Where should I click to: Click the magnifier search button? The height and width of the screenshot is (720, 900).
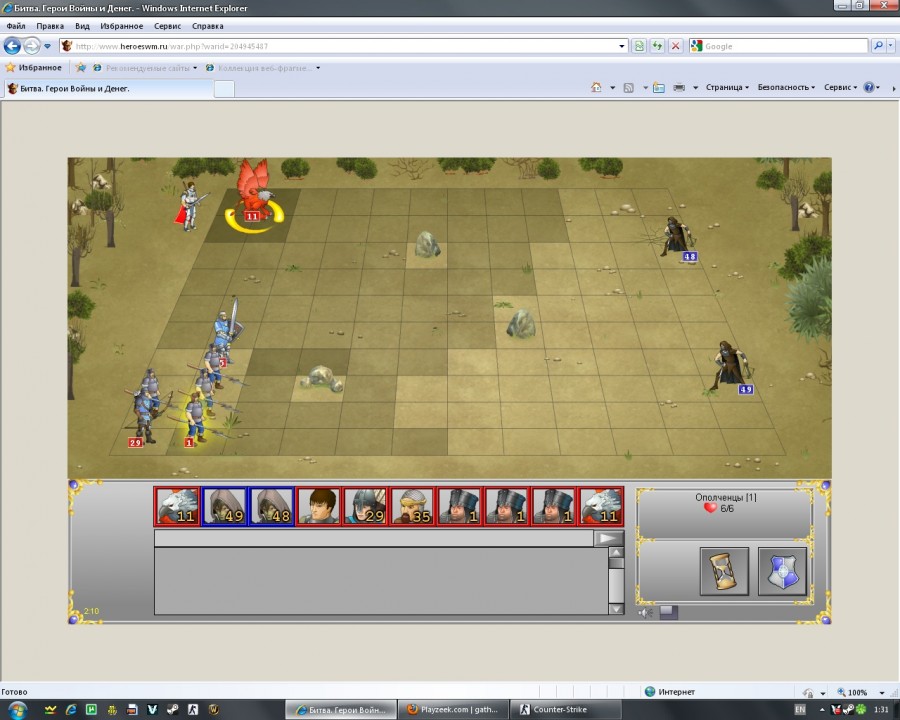point(878,46)
